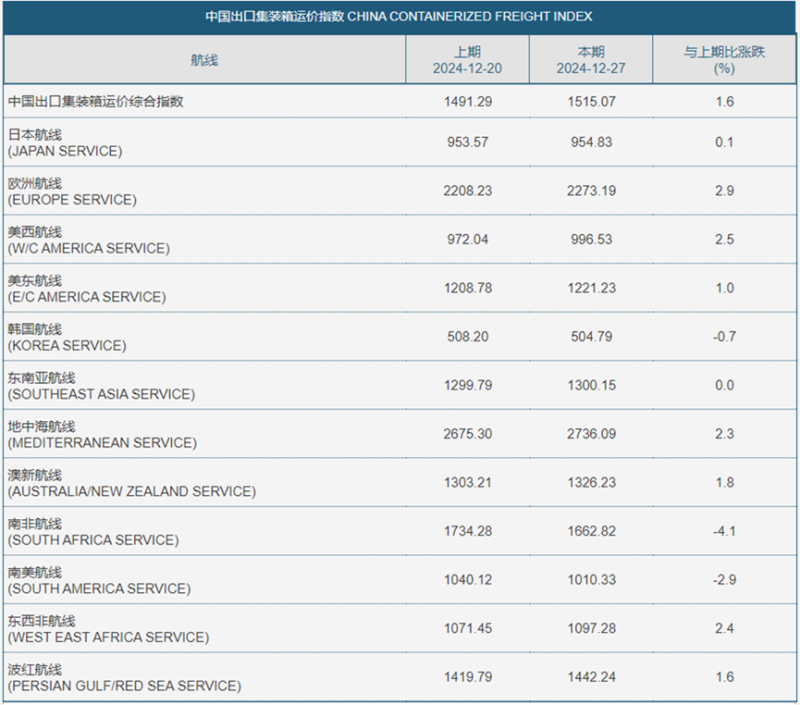Click the composite index value 1515.07

[x=590, y=101]
